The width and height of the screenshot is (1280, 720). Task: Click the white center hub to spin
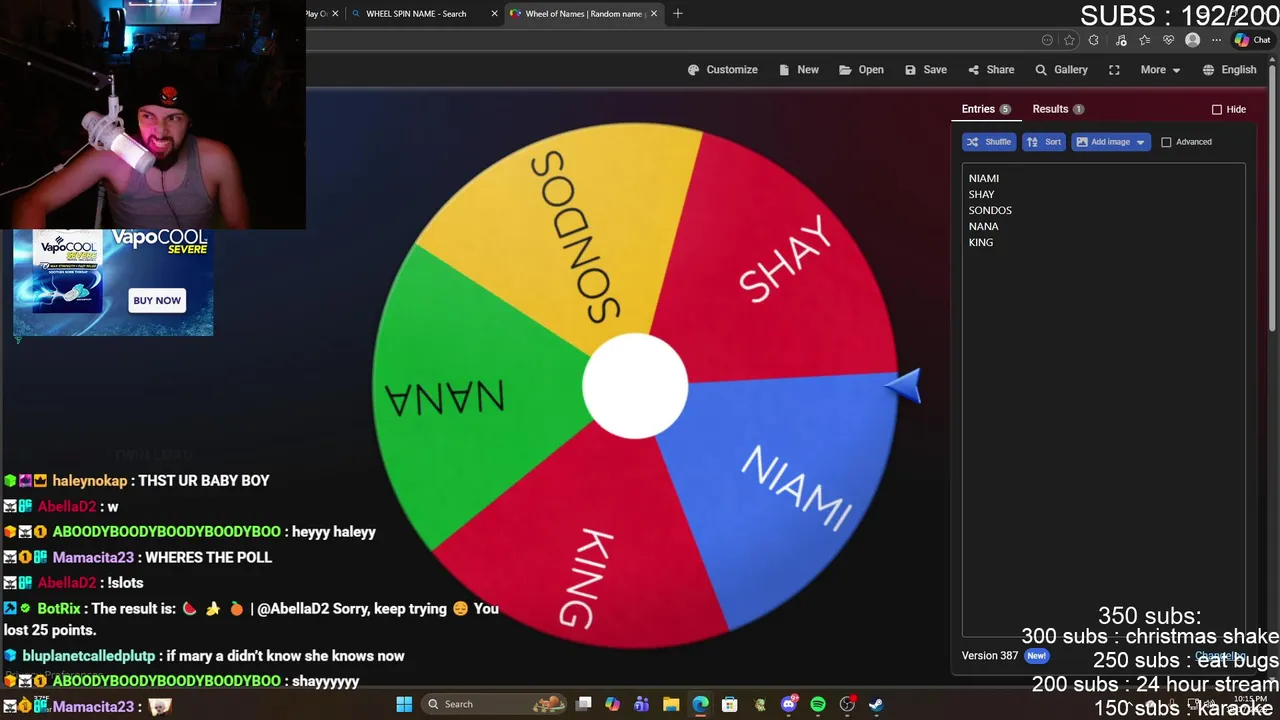point(635,386)
